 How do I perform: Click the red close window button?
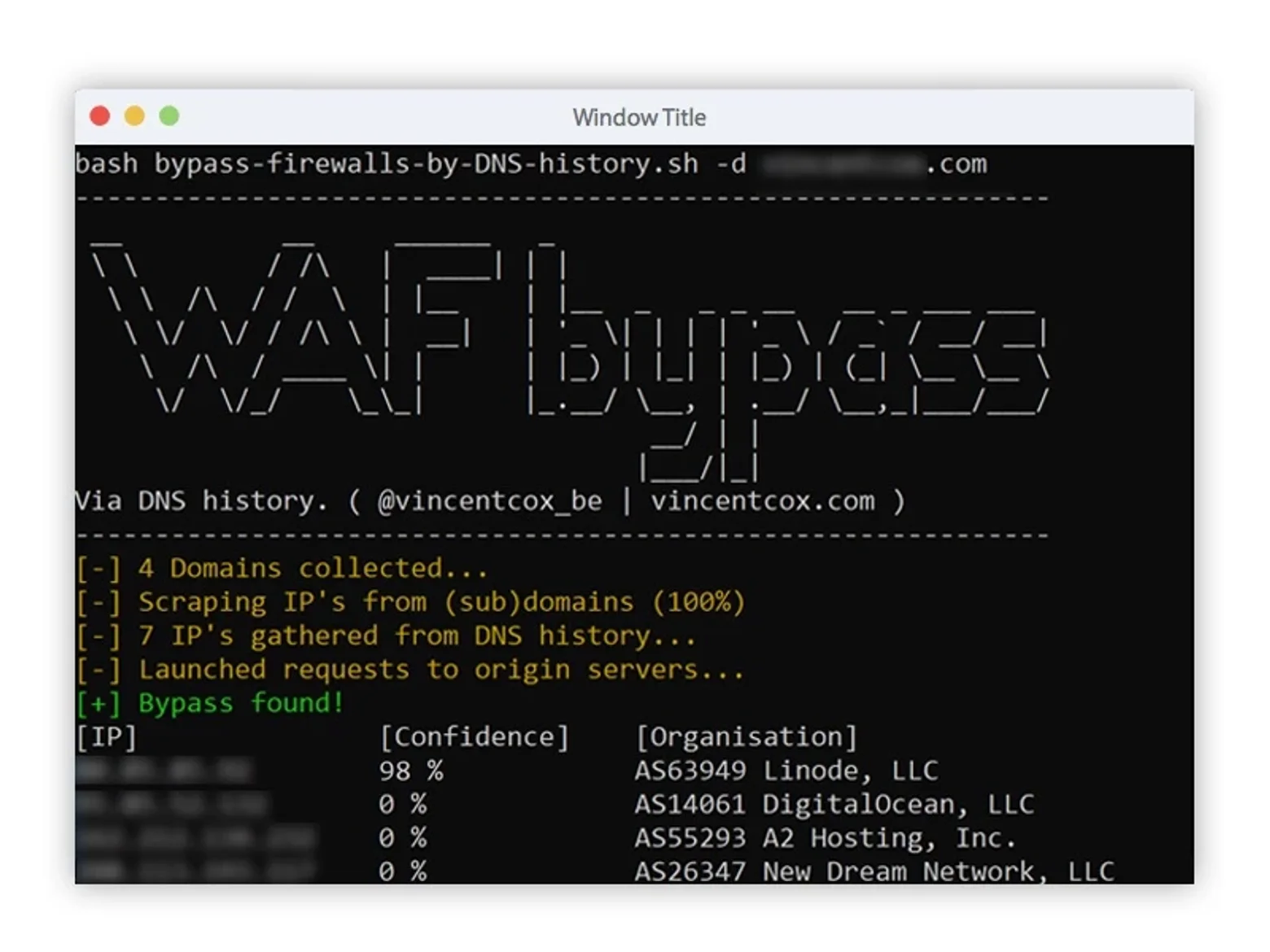[100, 116]
